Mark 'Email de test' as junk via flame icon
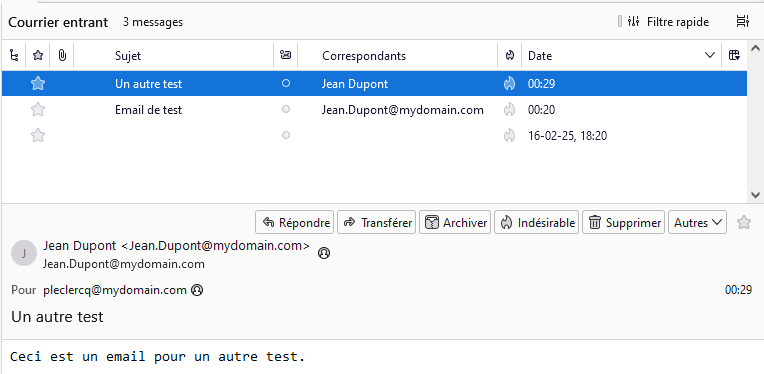This screenshot has width=764, height=374. (x=509, y=110)
